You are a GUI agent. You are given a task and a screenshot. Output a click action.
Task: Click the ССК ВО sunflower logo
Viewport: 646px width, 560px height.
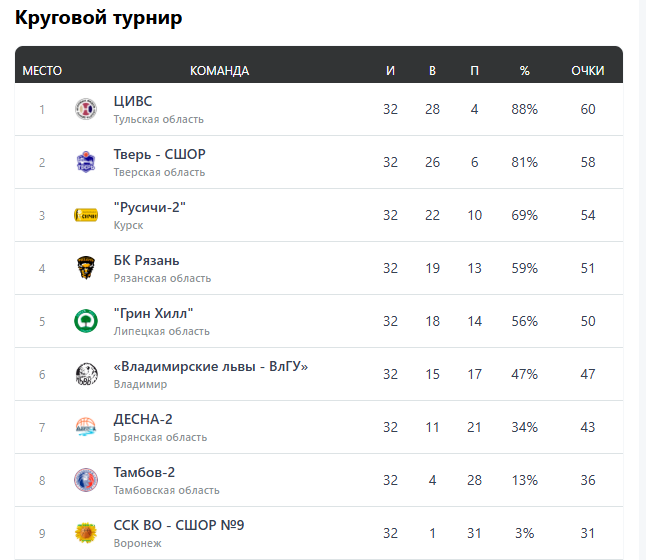pos(86,533)
